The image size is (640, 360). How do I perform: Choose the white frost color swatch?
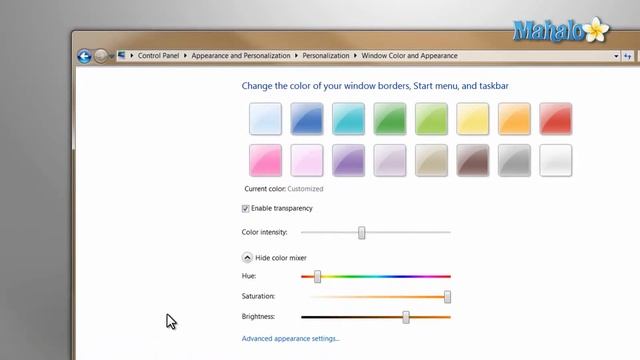point(556,160)
